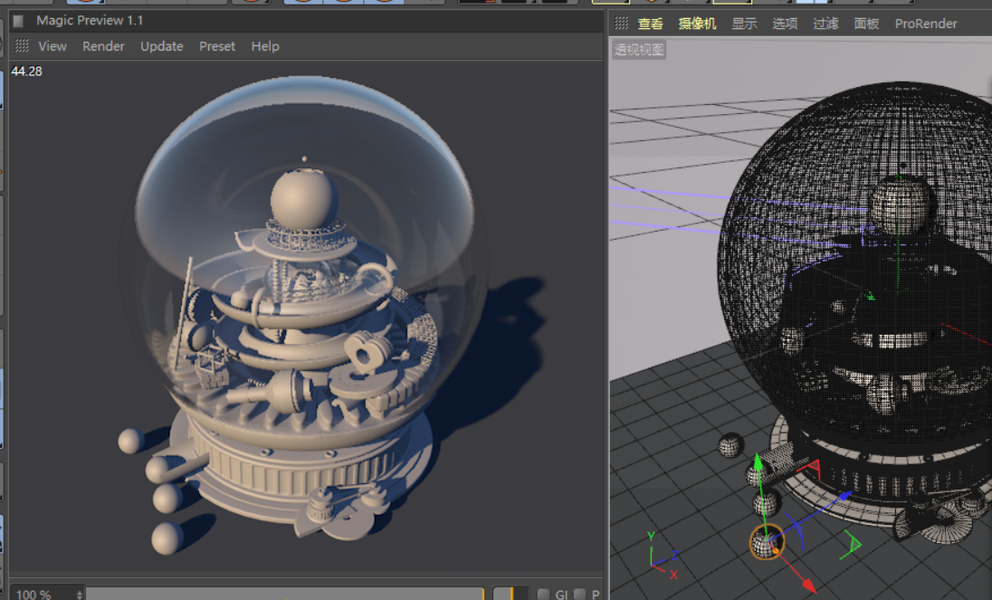Click the red X-axis arrow handle

[808, 584]
